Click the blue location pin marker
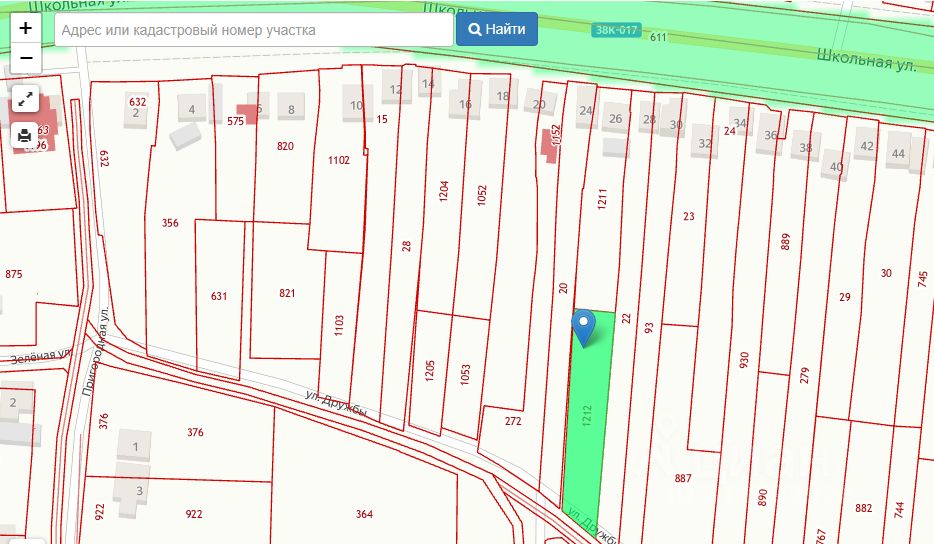Screen dimensions: 934x544 pyautogui.click(x=584, y=328)
